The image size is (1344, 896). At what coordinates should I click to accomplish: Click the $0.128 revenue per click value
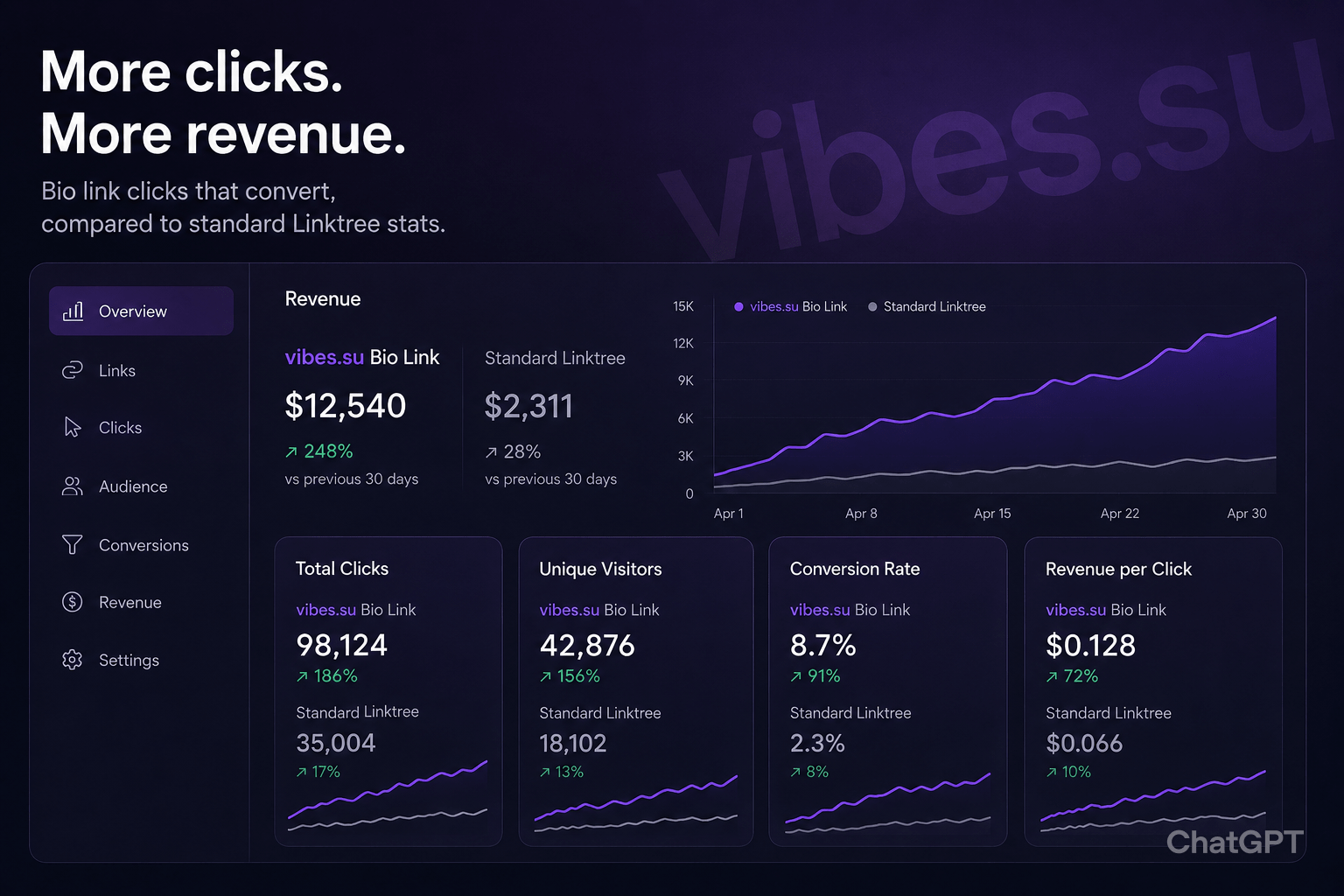pos(1090,646)
